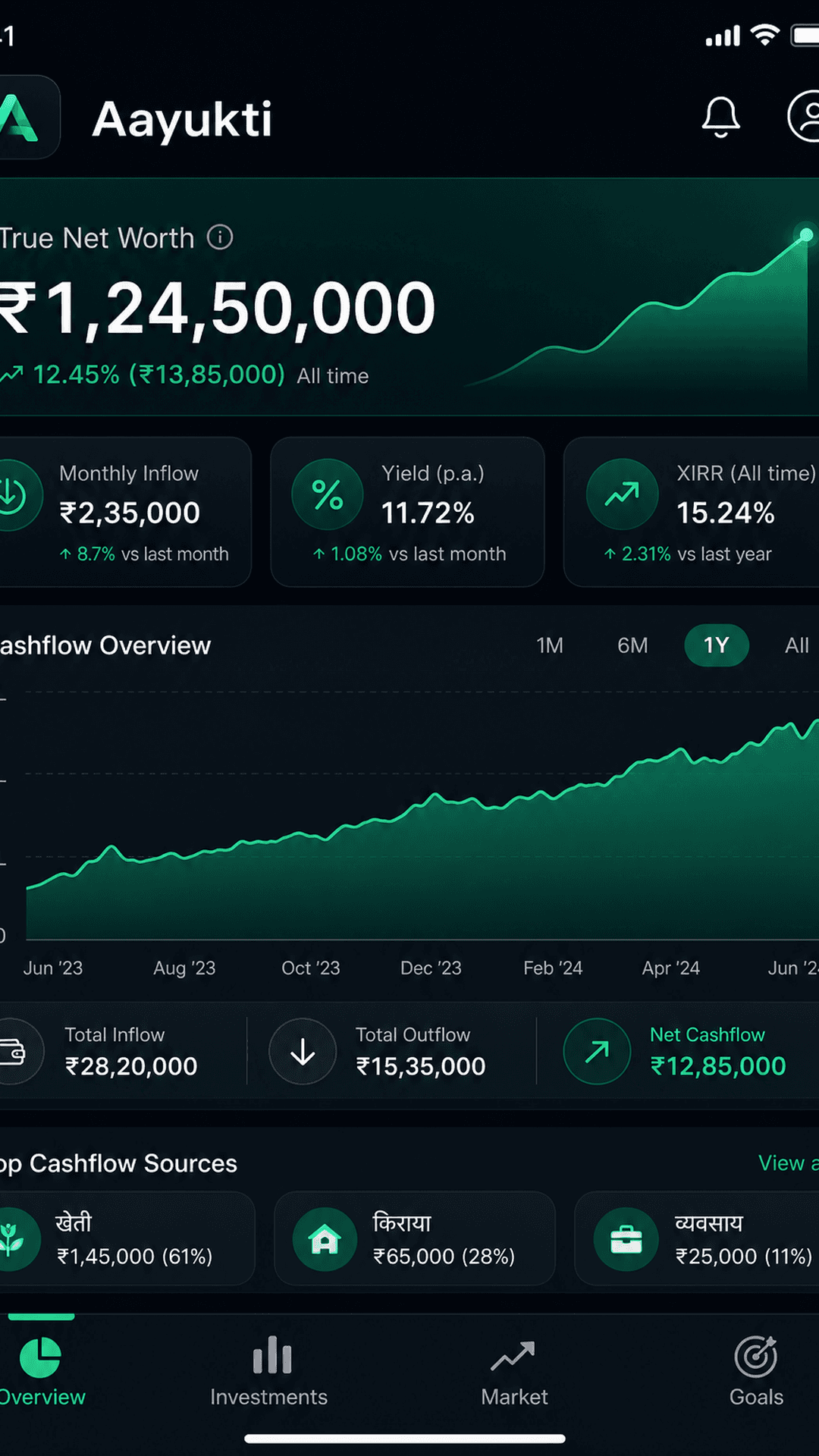Tap the Apr '24 axis label
Screen dimensions: 819x1456
pyautogui.click(x=671, y=968)
